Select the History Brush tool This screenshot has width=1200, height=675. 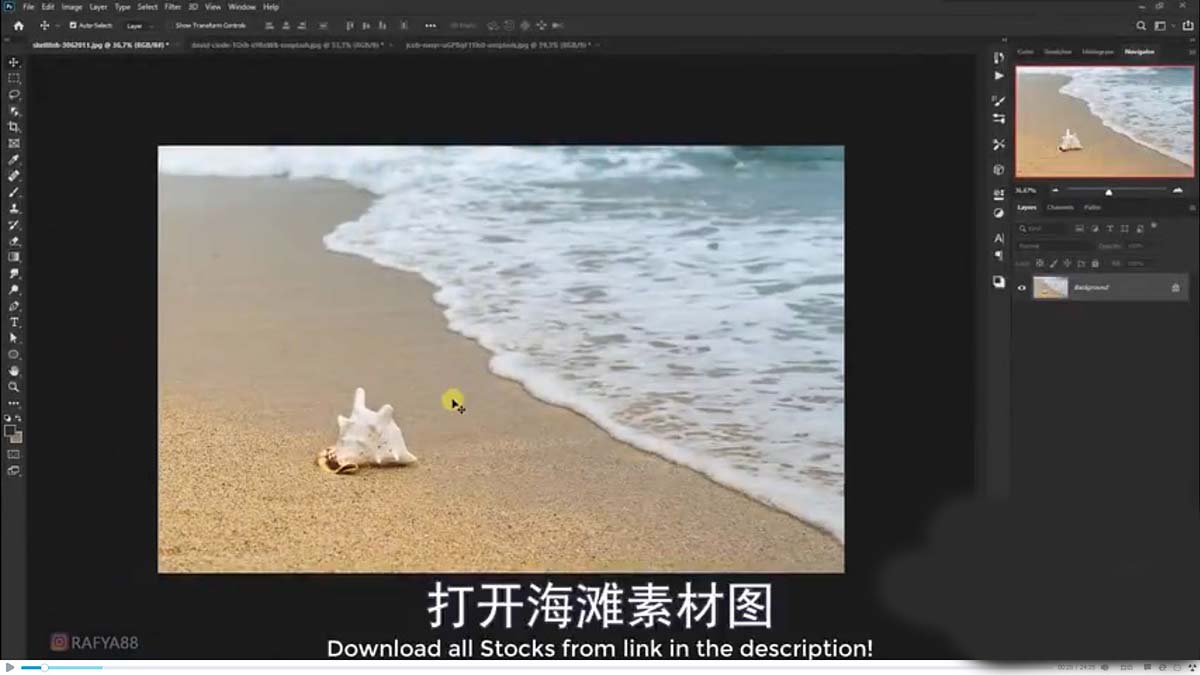[x=14, y=225]
